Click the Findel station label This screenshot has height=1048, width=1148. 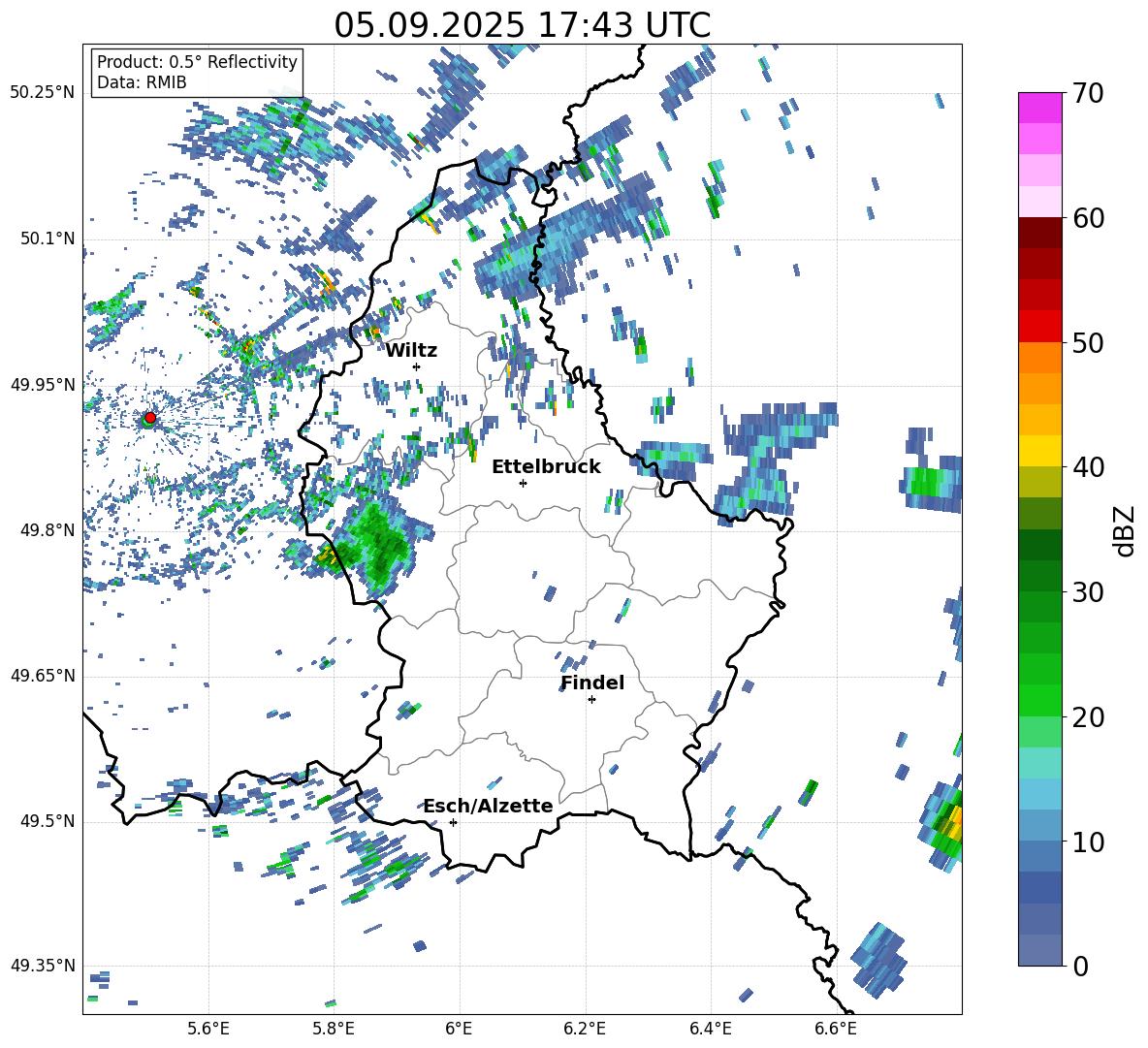pos(592,683)
